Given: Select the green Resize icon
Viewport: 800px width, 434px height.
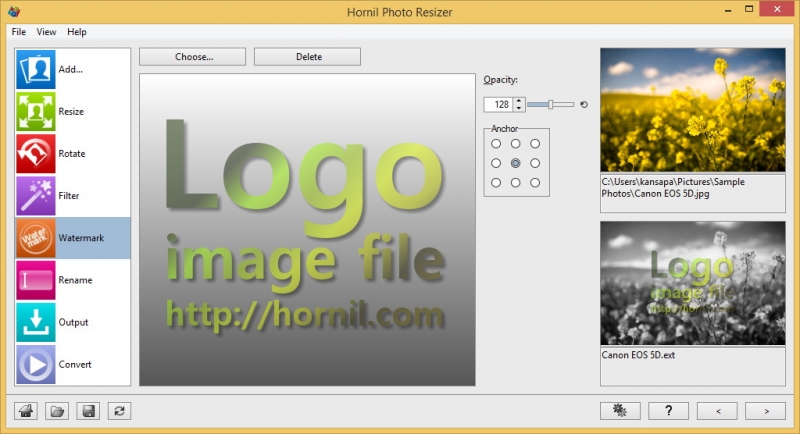Looking at the screenshot, I should click(36, 112).
